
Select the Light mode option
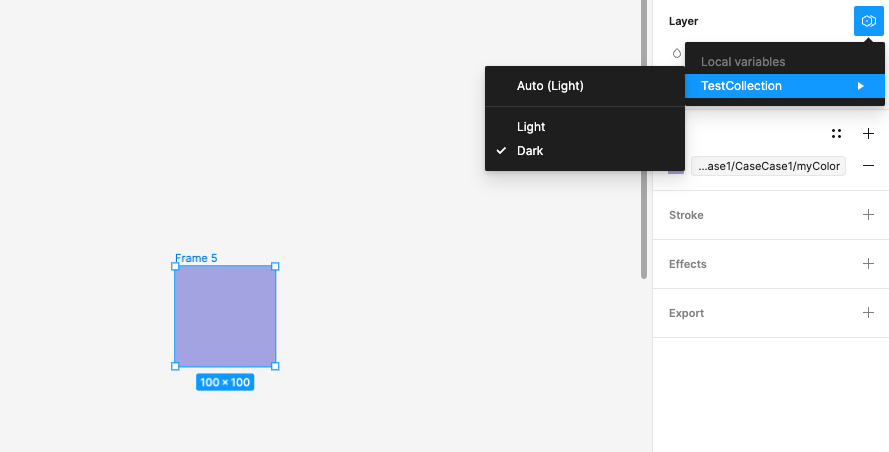531,127
